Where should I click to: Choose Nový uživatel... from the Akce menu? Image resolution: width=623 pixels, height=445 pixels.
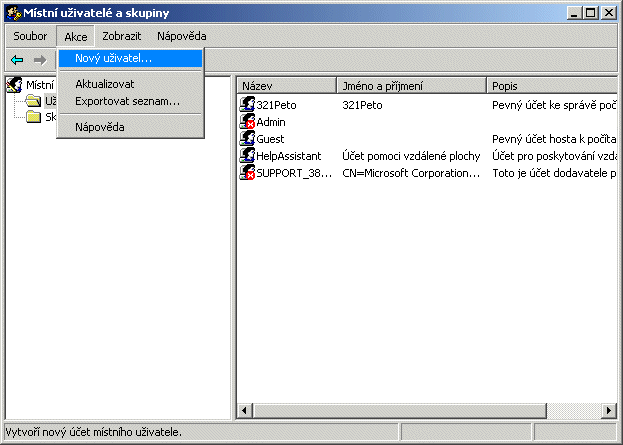(x=113, y=59)
